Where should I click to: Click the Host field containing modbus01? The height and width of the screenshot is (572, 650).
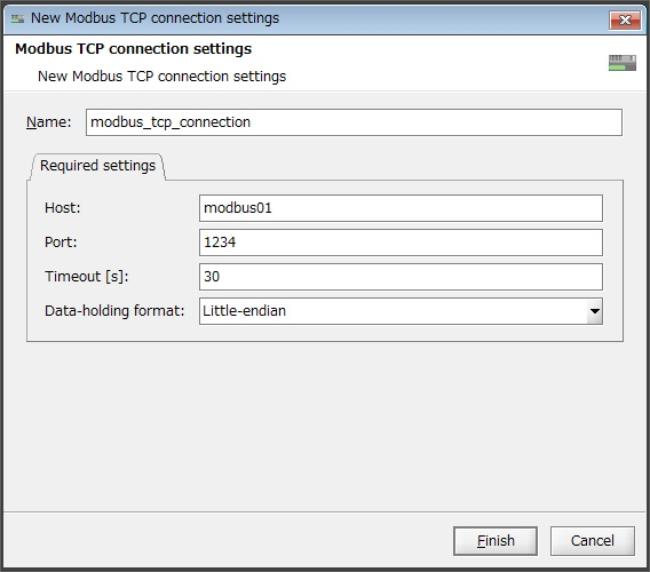tap(400, 208)
